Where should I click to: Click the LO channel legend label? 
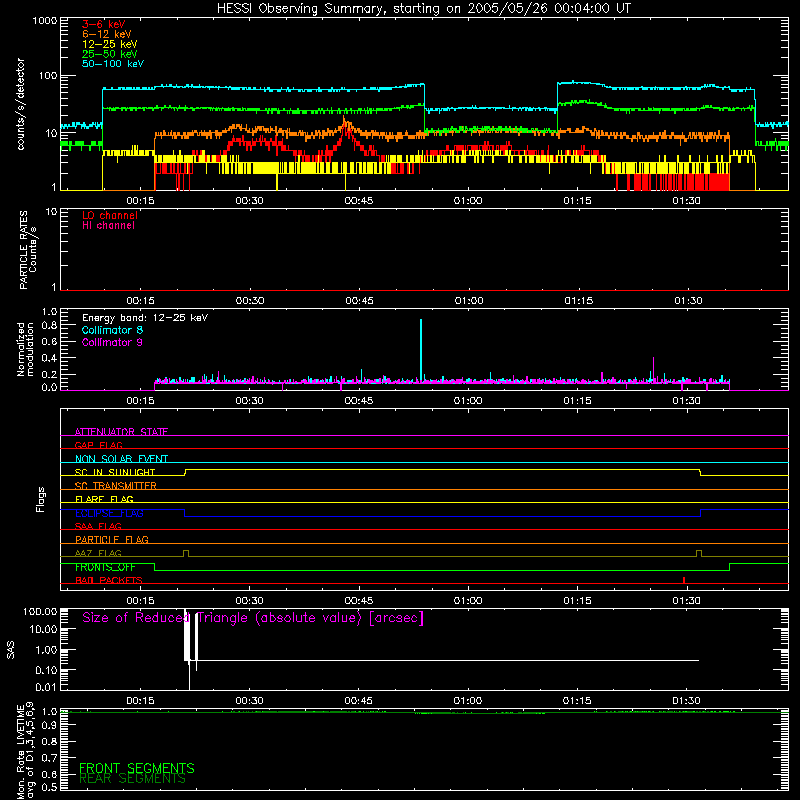[x=110, y=215]
